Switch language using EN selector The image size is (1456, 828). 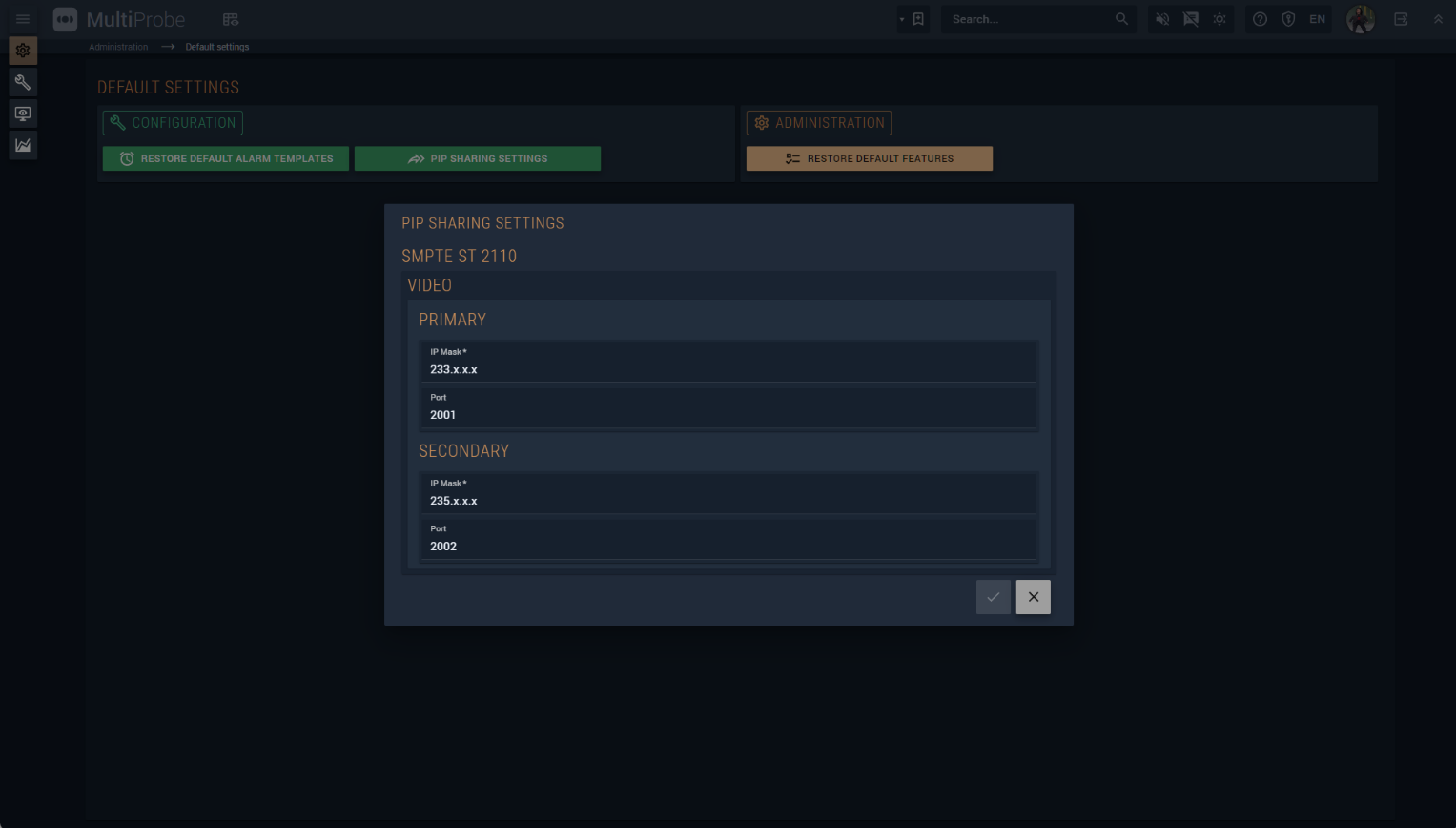(1317, 19)
